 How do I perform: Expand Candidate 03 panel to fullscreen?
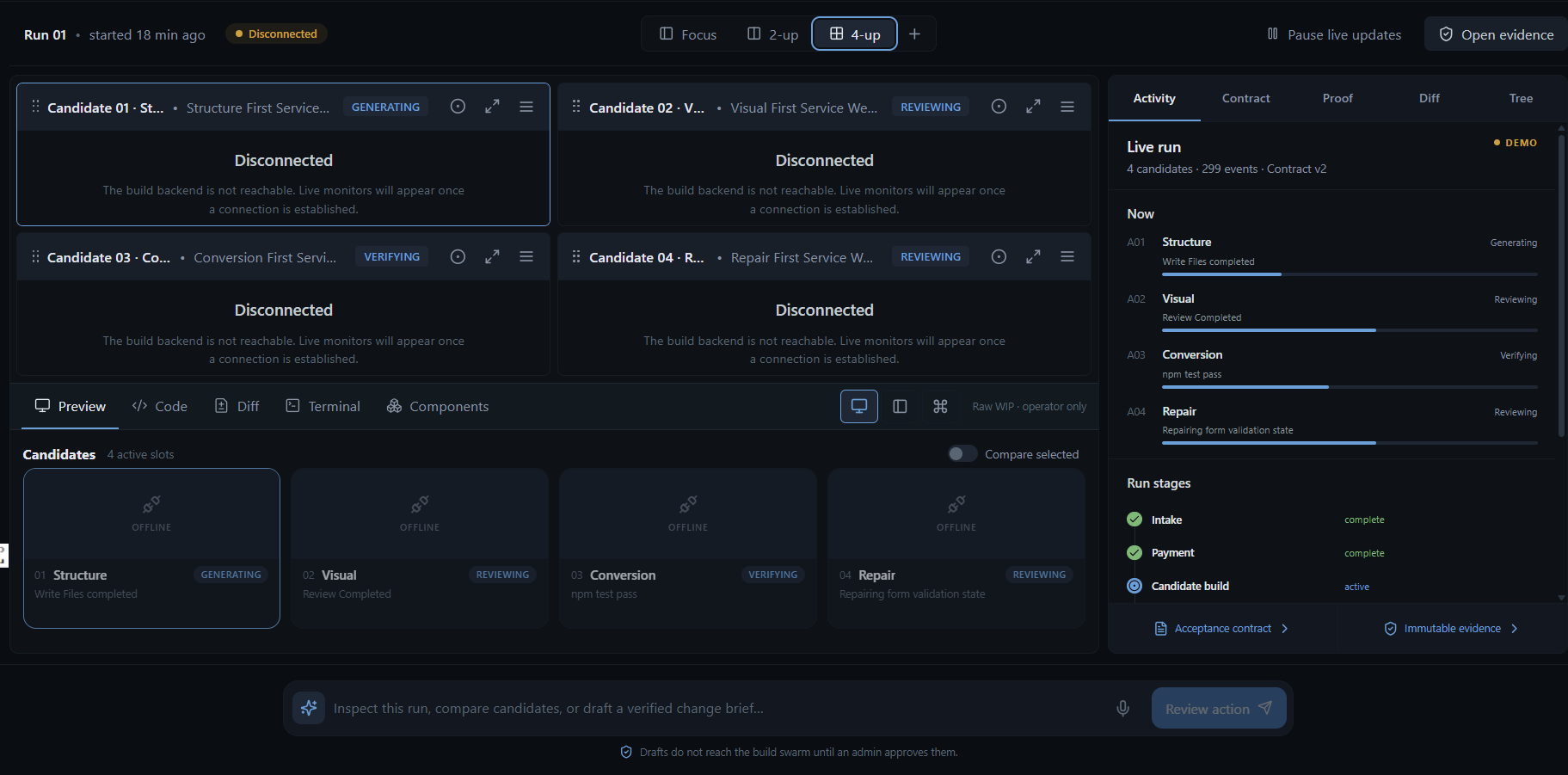click(x=492, y=256)
